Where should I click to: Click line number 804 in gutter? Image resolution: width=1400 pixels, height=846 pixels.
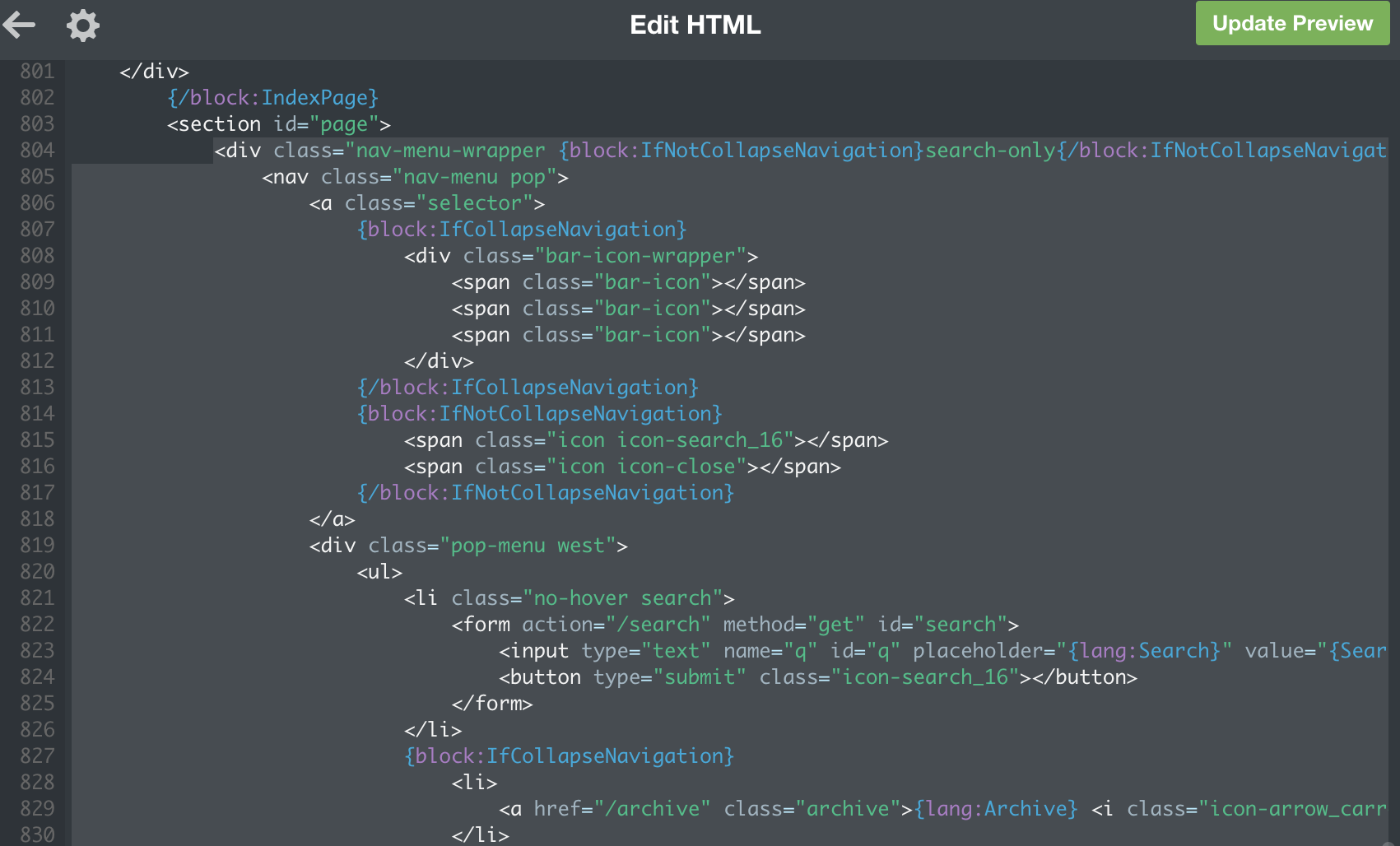(37, 151)
